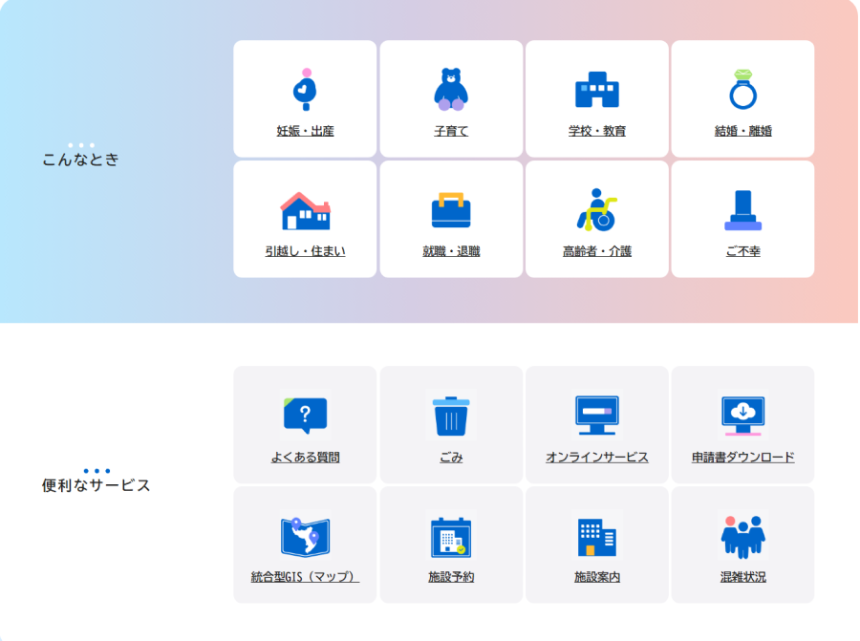
Task: Click the cloud download monitor icon
Action: (x=742, y=415)
